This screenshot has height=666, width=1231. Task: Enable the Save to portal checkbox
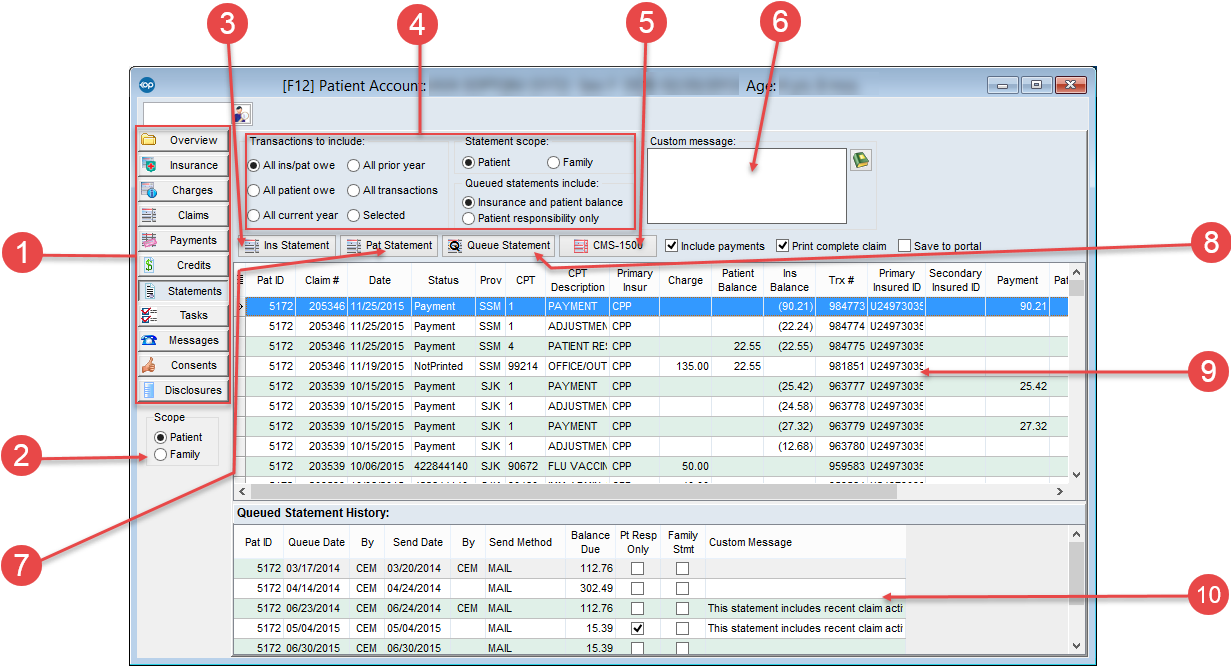coord(905,246)
